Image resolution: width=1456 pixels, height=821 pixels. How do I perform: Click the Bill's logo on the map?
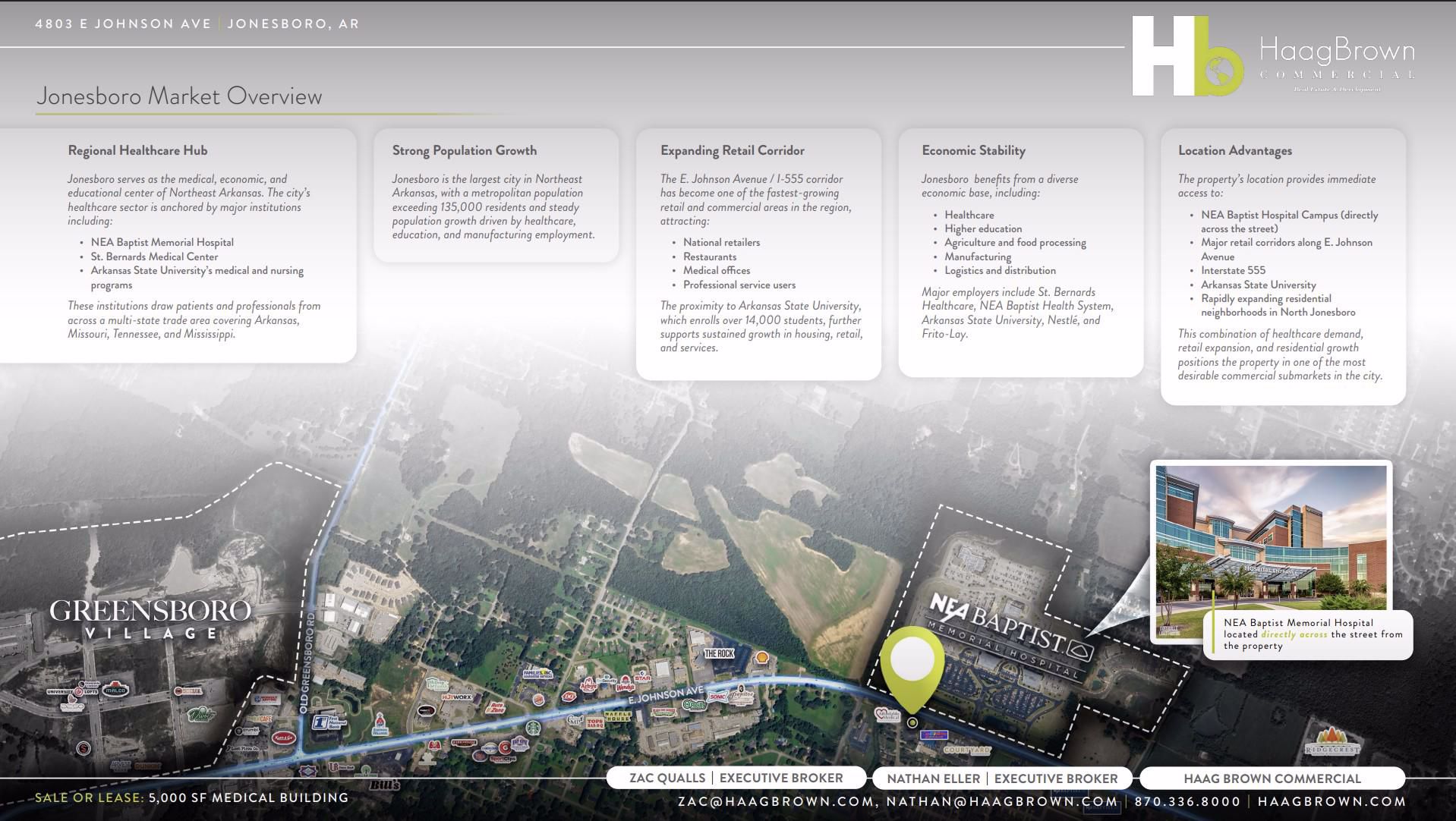[x=384, y=785]
